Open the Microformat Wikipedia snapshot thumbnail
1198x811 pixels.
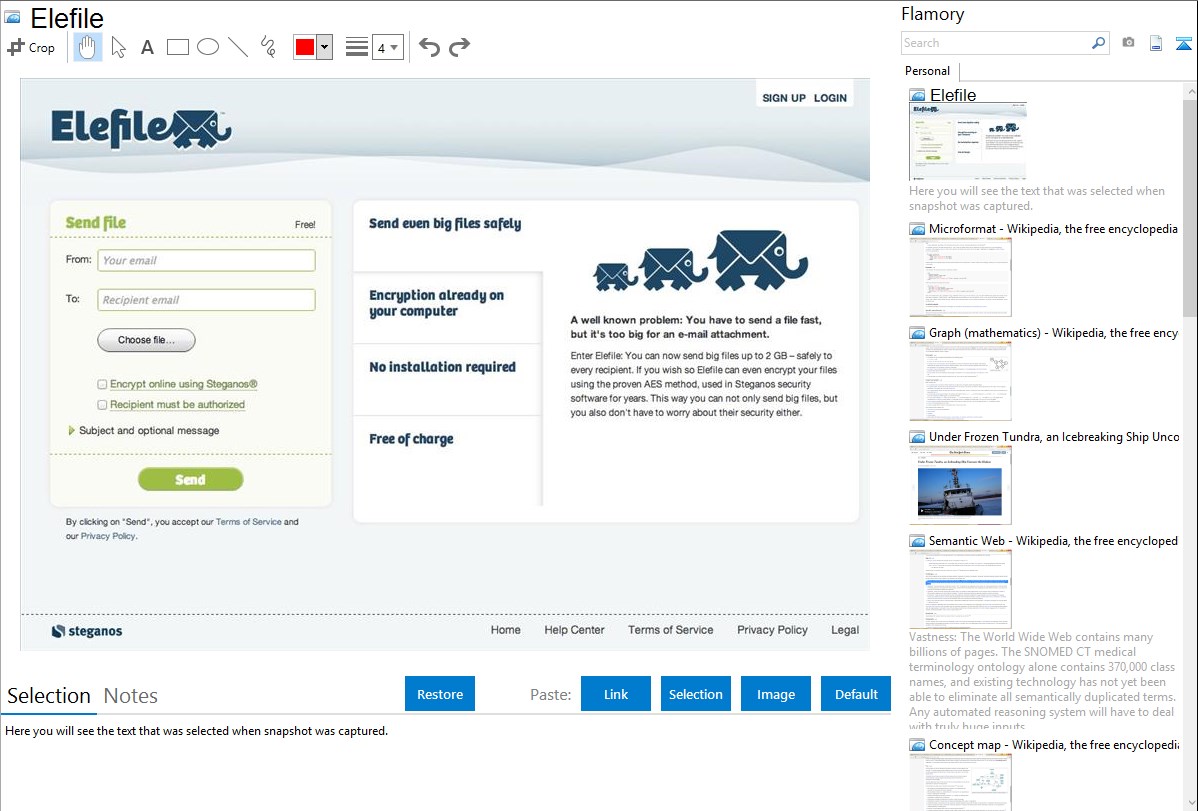coord(960,277)
